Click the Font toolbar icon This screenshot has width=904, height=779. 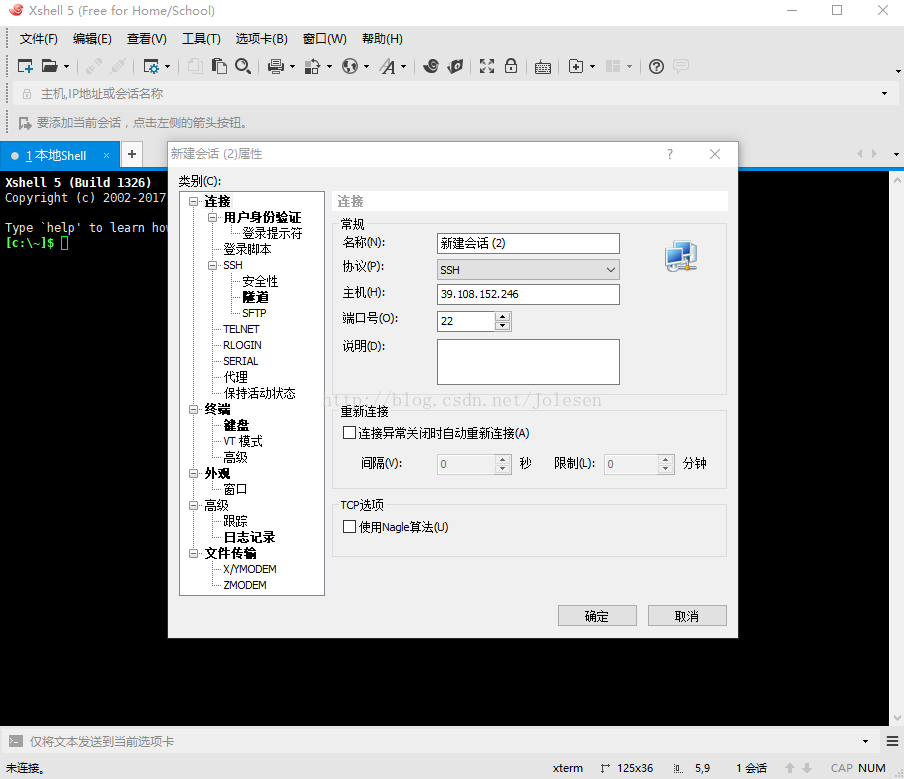pyautogui.click(x=387, y=66)
